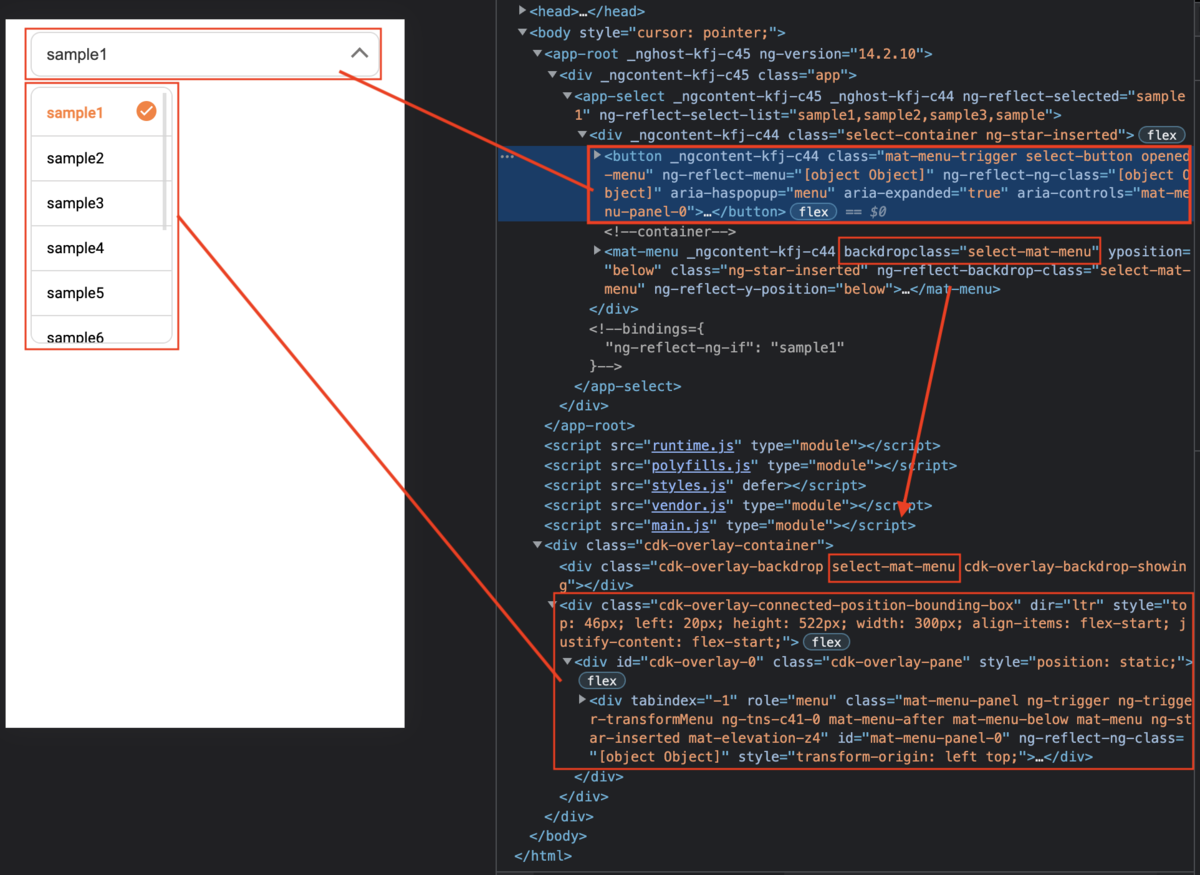Collapse the select-container div node

583,135
